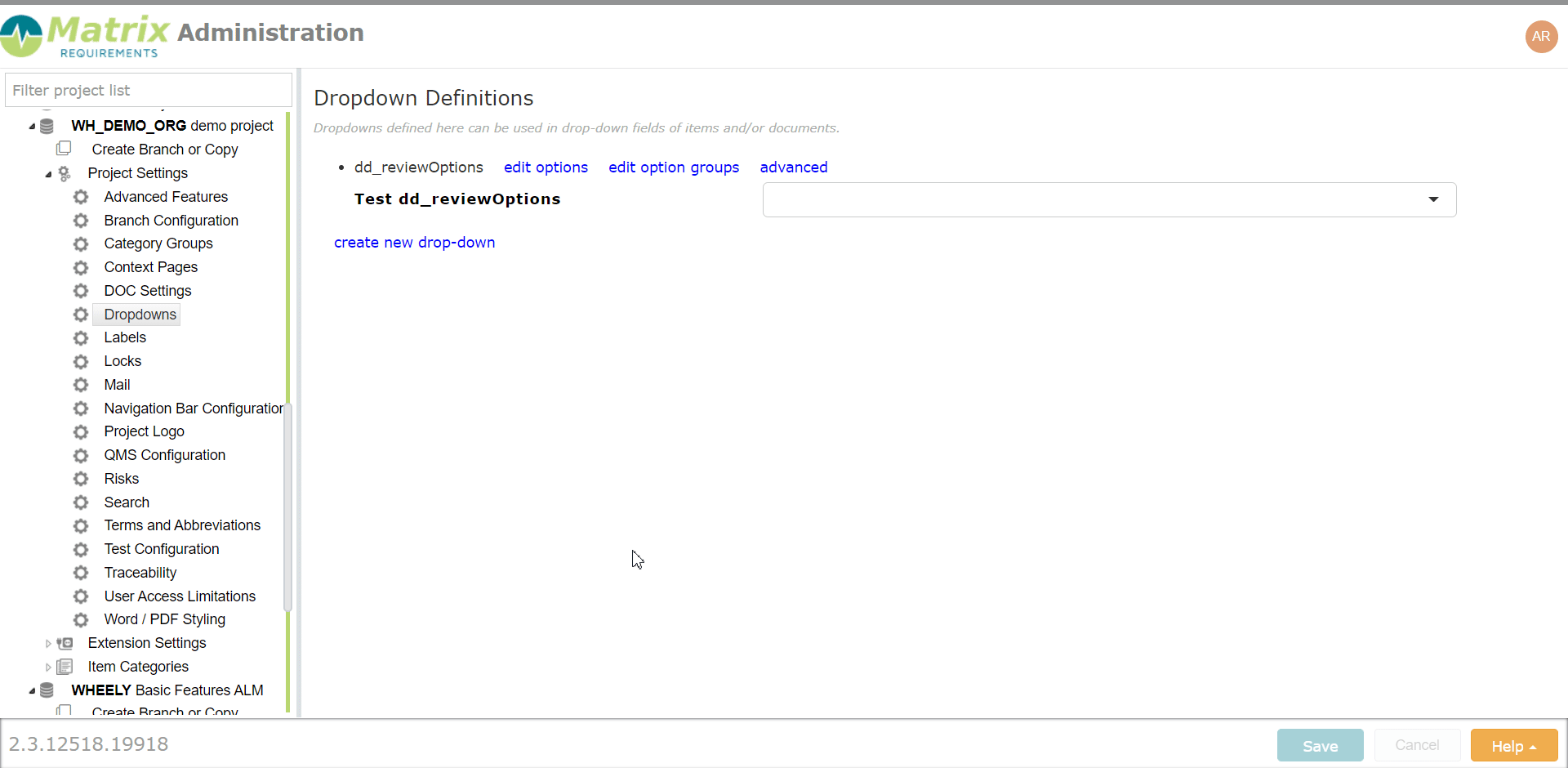Viewport: 1568px width, 768px height.
Task: Open the Test dd_reviewOptions dropdown
Action: (1109, 199)
